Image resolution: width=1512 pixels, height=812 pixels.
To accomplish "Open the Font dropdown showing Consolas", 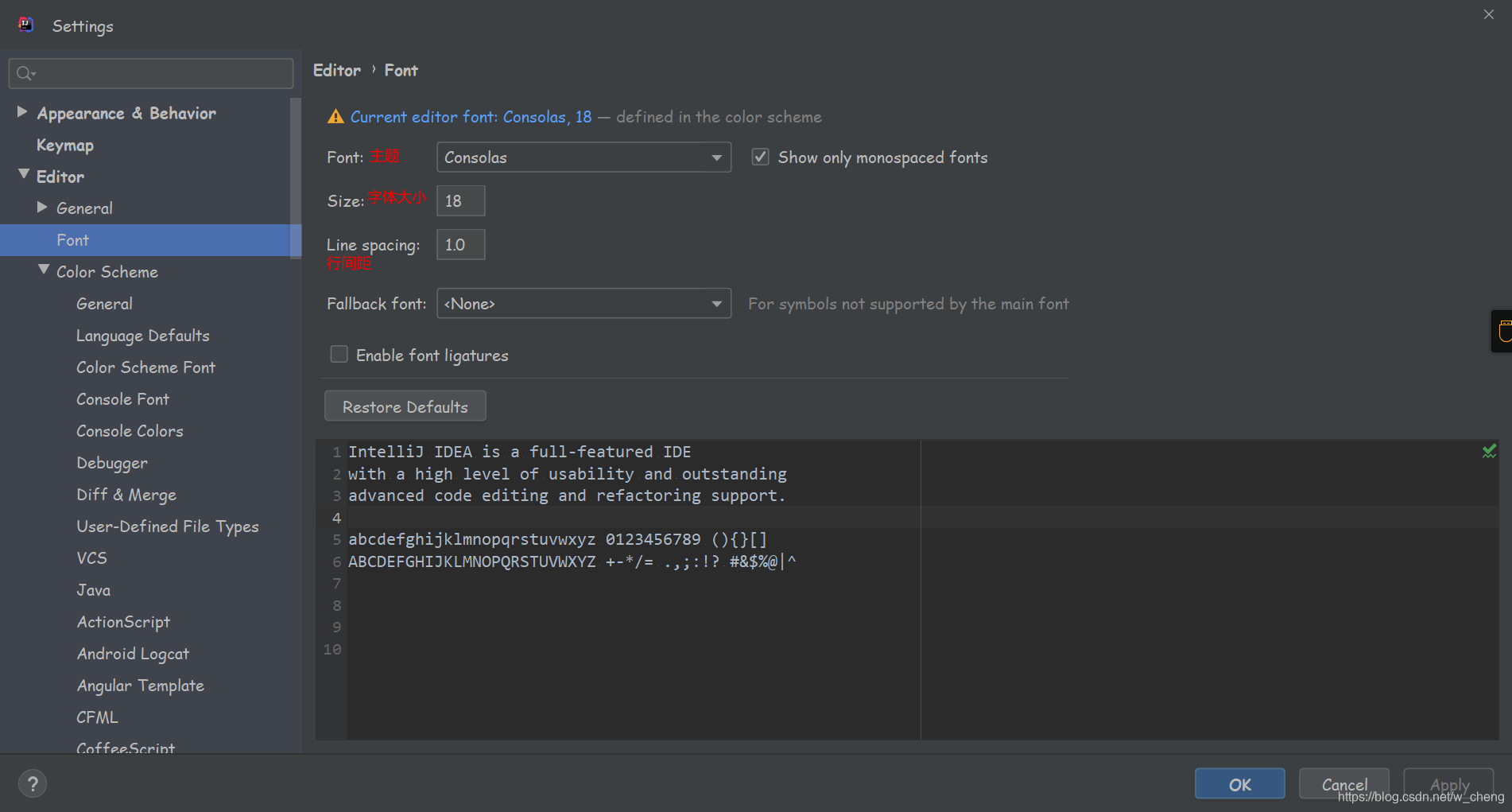I will (x=583, y=157).
